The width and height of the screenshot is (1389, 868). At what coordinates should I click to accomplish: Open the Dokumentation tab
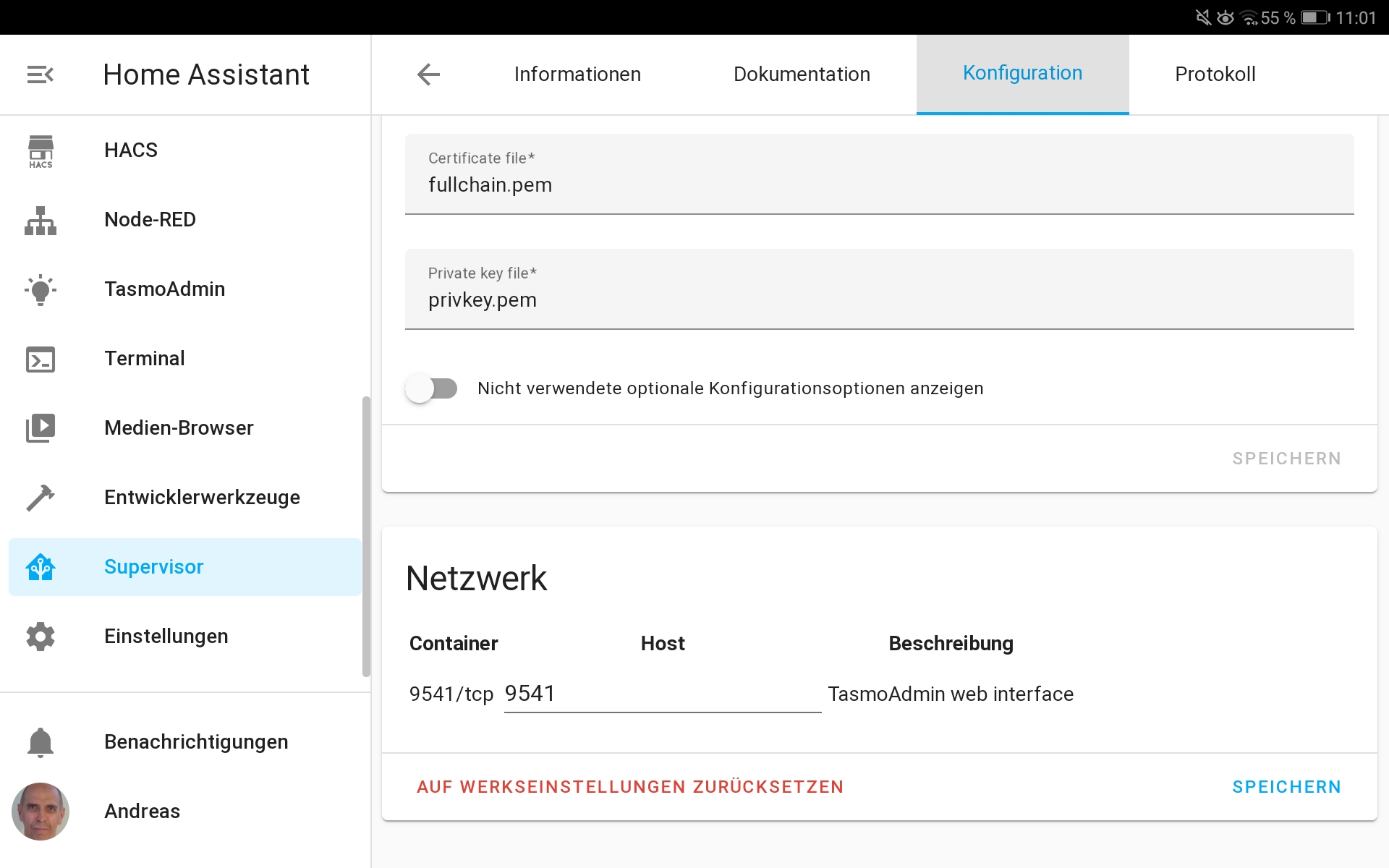802,74
